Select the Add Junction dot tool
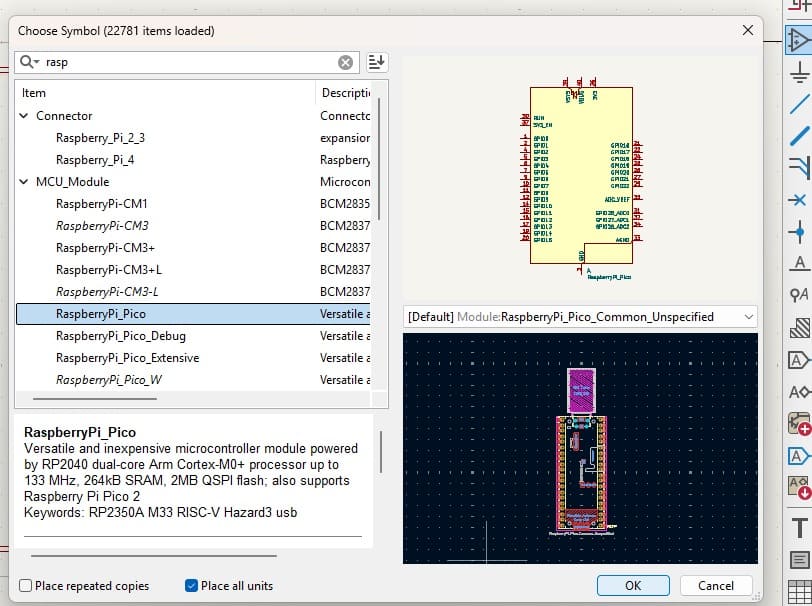 pos(799,231)
